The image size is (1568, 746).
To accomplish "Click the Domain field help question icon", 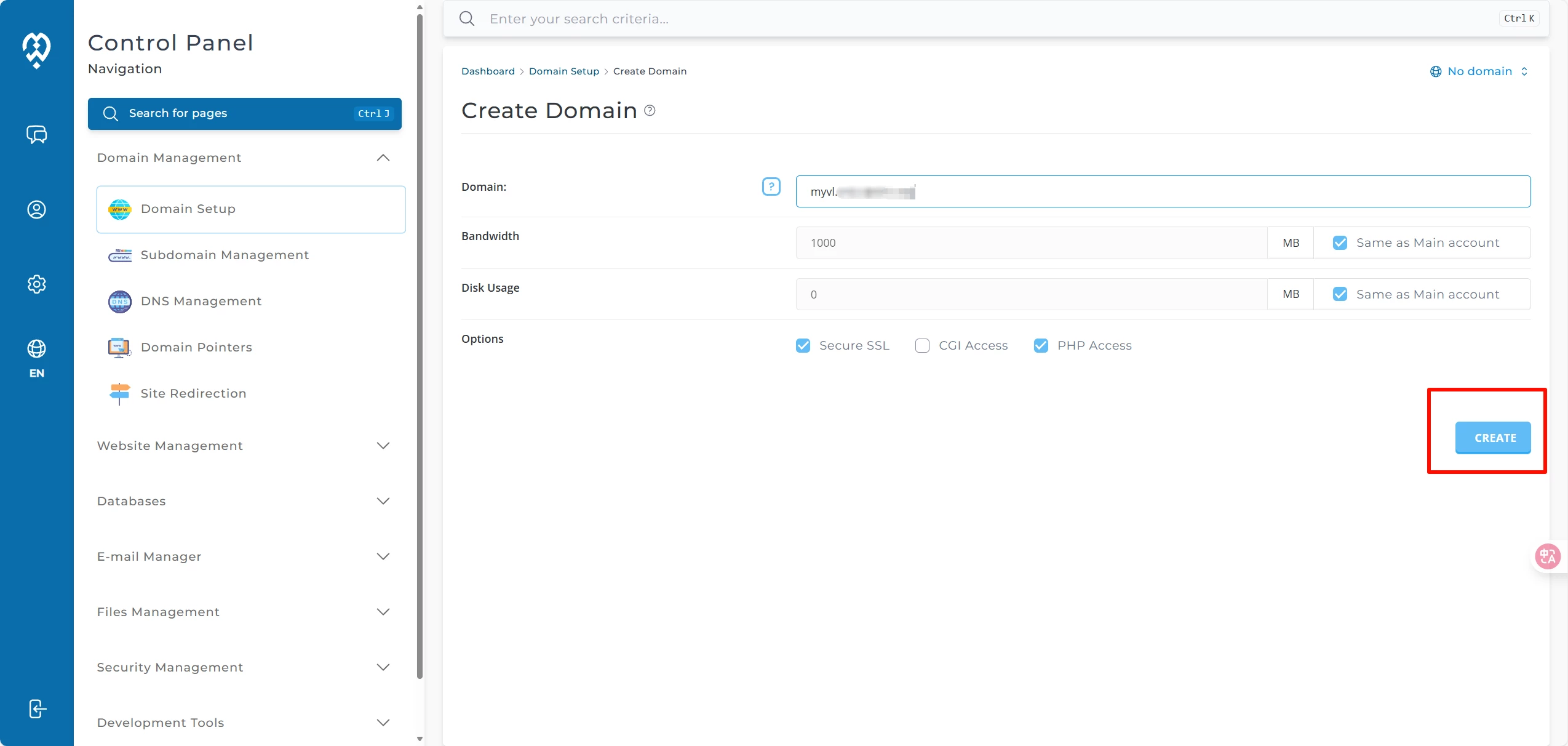I will [x=771, y=186].
